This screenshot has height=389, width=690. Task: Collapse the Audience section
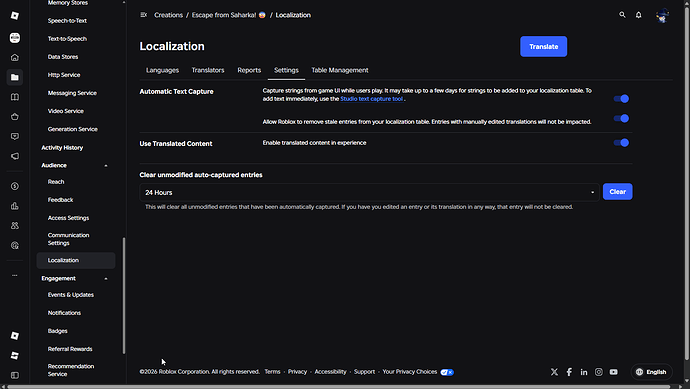click(106, 166)
